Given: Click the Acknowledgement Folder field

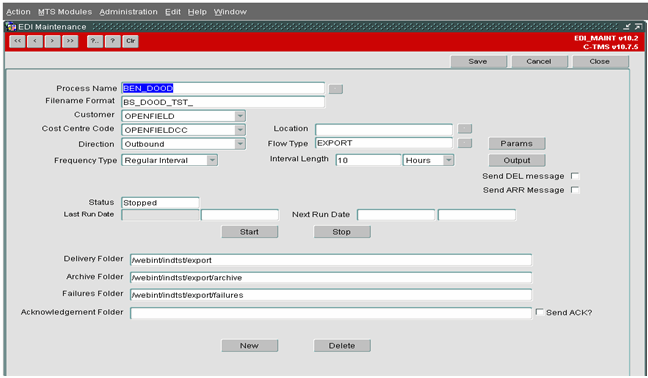Looking at the screenshot, I should [331, 313].
